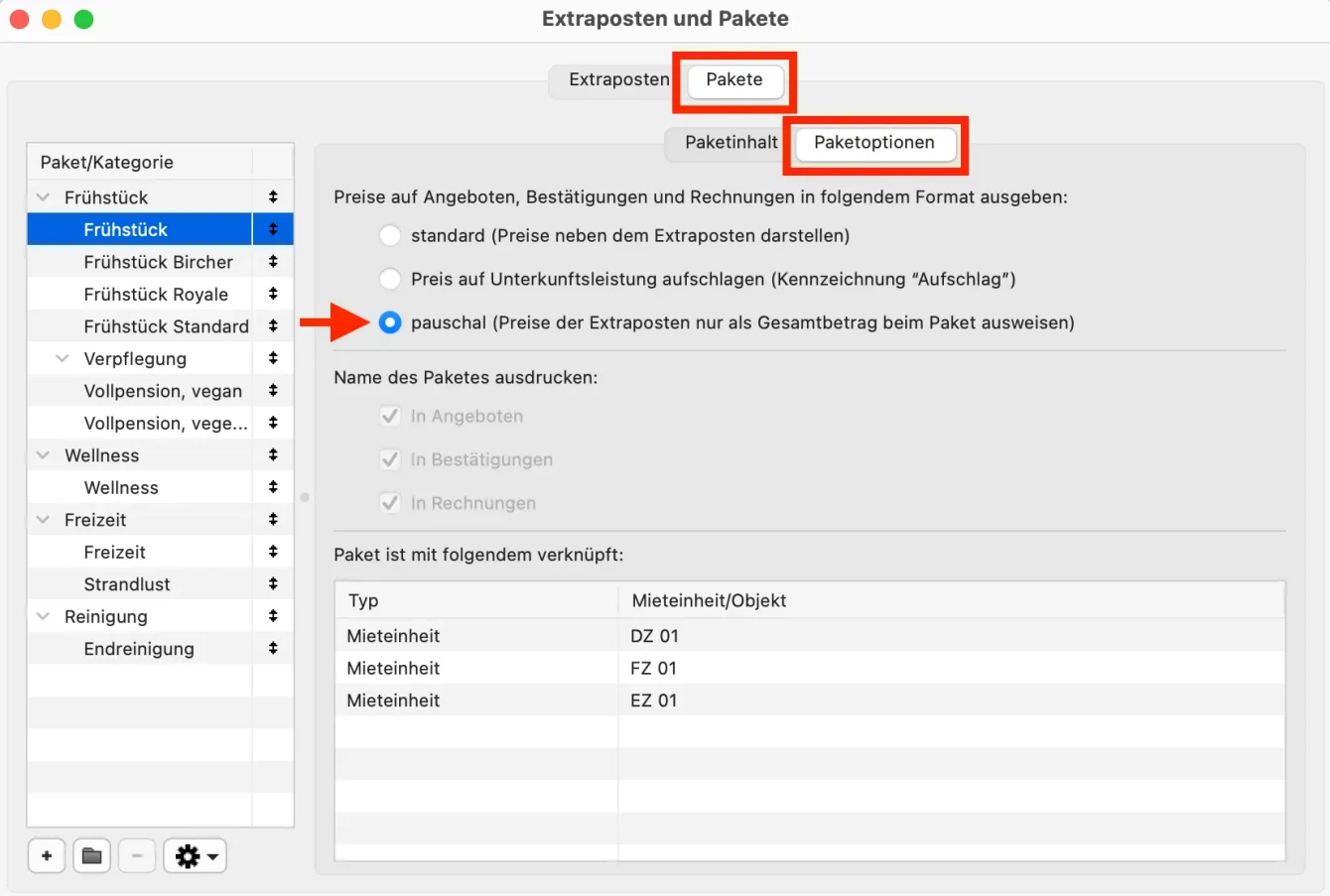1330x896 pixels.
Task: Click the sort handle for Frühstück Bircher
Action: (x=273, y=262)
